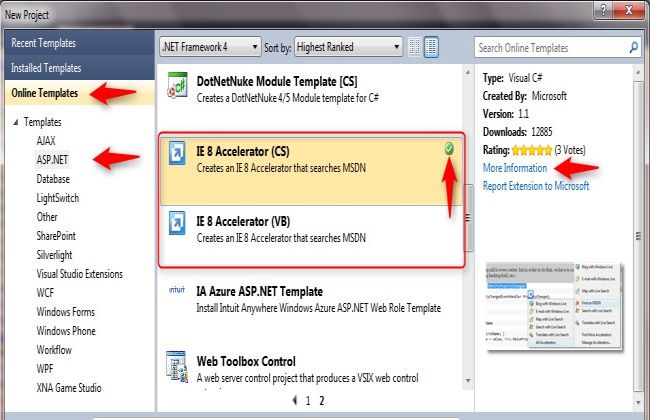Select the Windows Phone category

pyautogui.click(x=66, y=331)
